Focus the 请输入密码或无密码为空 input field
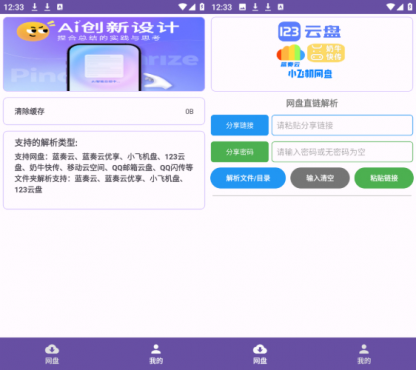Screen dimensions: 416x370 click(x=342, y=152)
